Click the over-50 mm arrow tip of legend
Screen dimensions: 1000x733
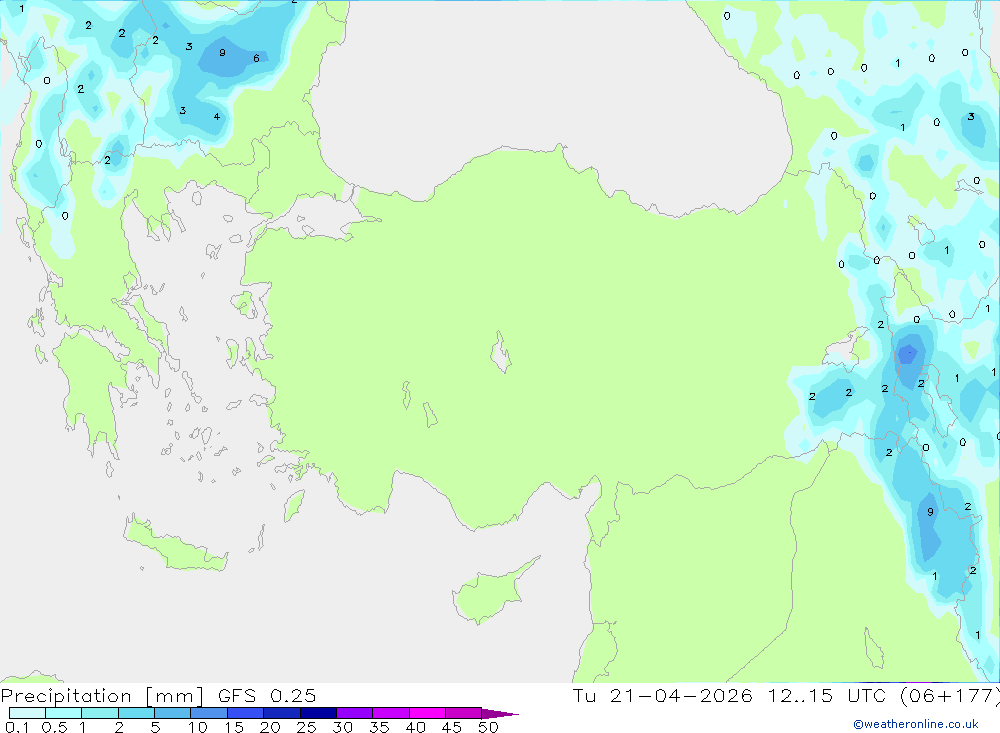[x=500, y=713]
